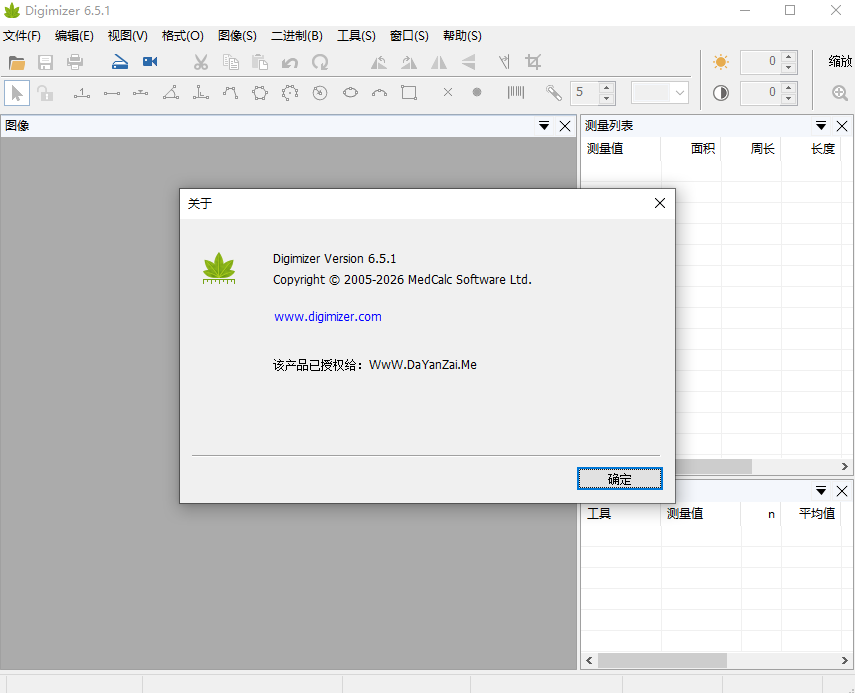Viewport: 855px width, 693px height.
Task: Open the 编辑(E) menu
Action: tap(74, 36)
